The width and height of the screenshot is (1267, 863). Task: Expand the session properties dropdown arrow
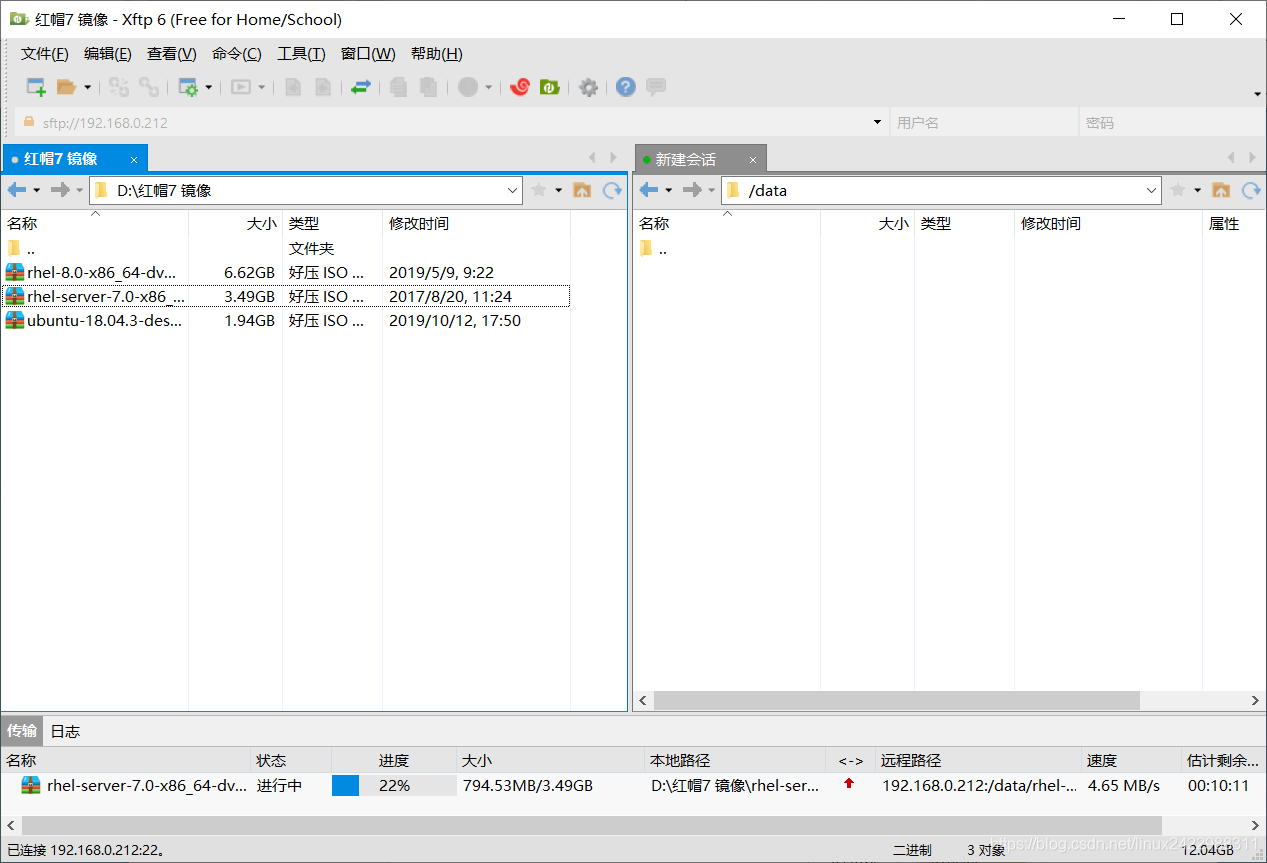tap(209, 87)
